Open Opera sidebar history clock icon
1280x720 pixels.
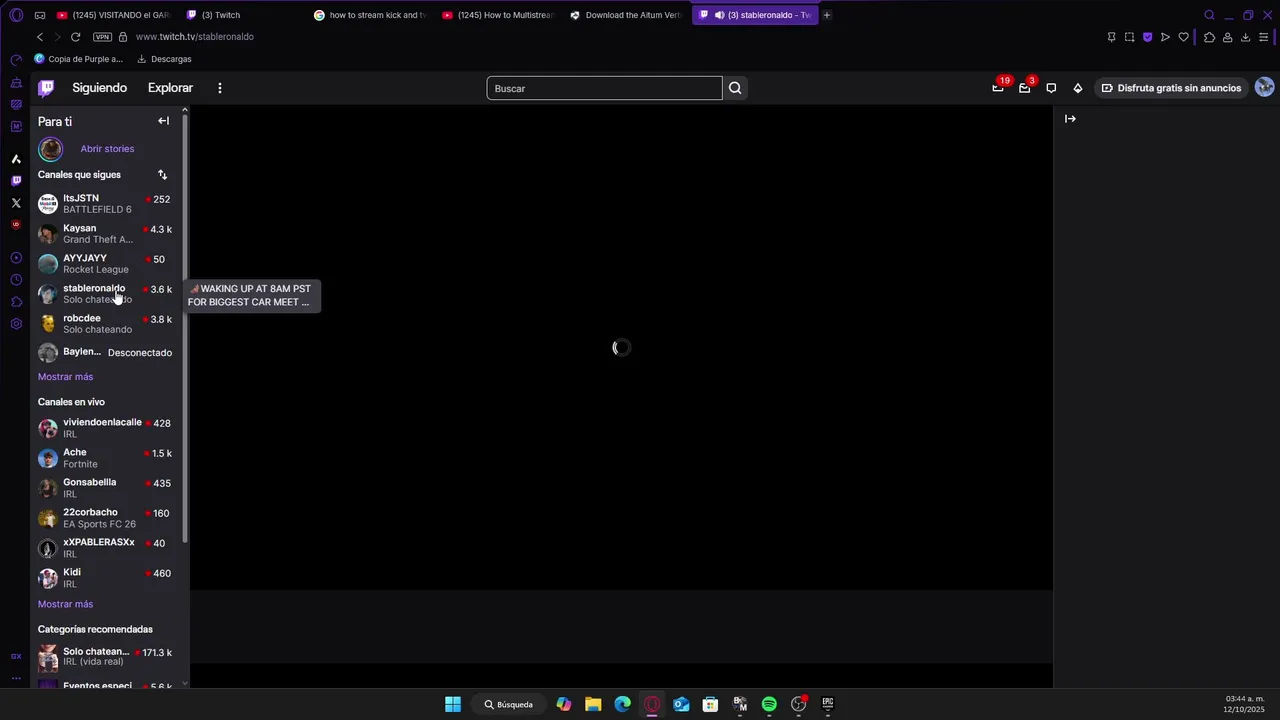tap(16, 280)
